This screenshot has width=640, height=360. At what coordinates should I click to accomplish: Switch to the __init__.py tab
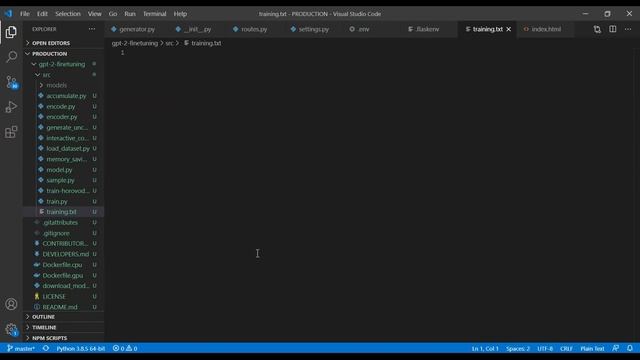click(198, 29)
